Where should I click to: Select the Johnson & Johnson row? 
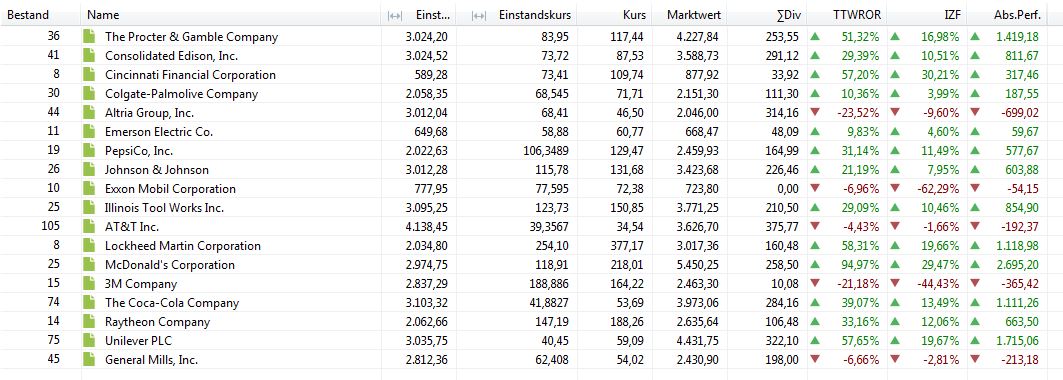point(532,169)
